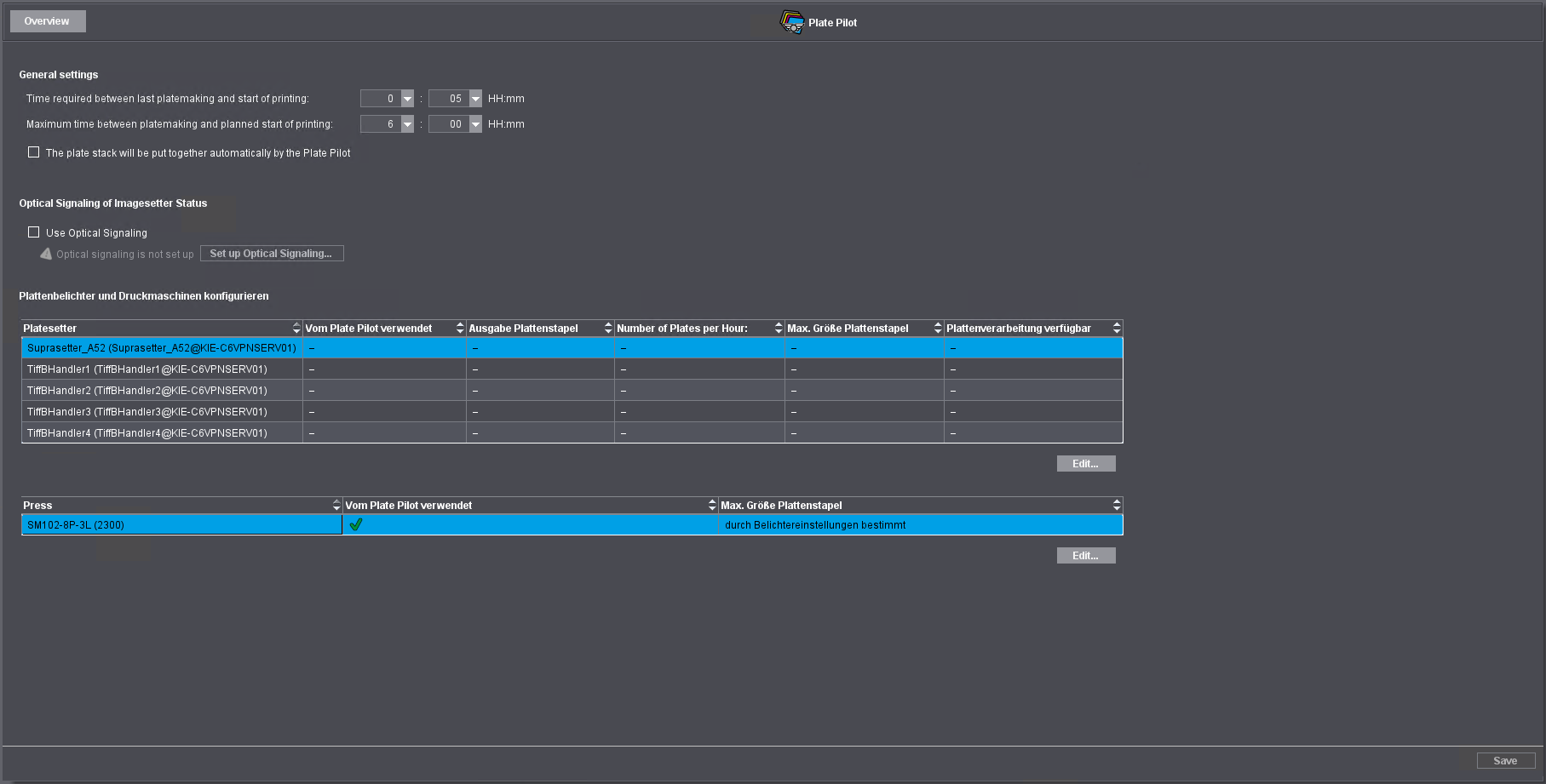Viewport: 1546px width, 784px height.
Task: Select the Suprasetter_A52 platesetter row
Action: click(162, 348)
